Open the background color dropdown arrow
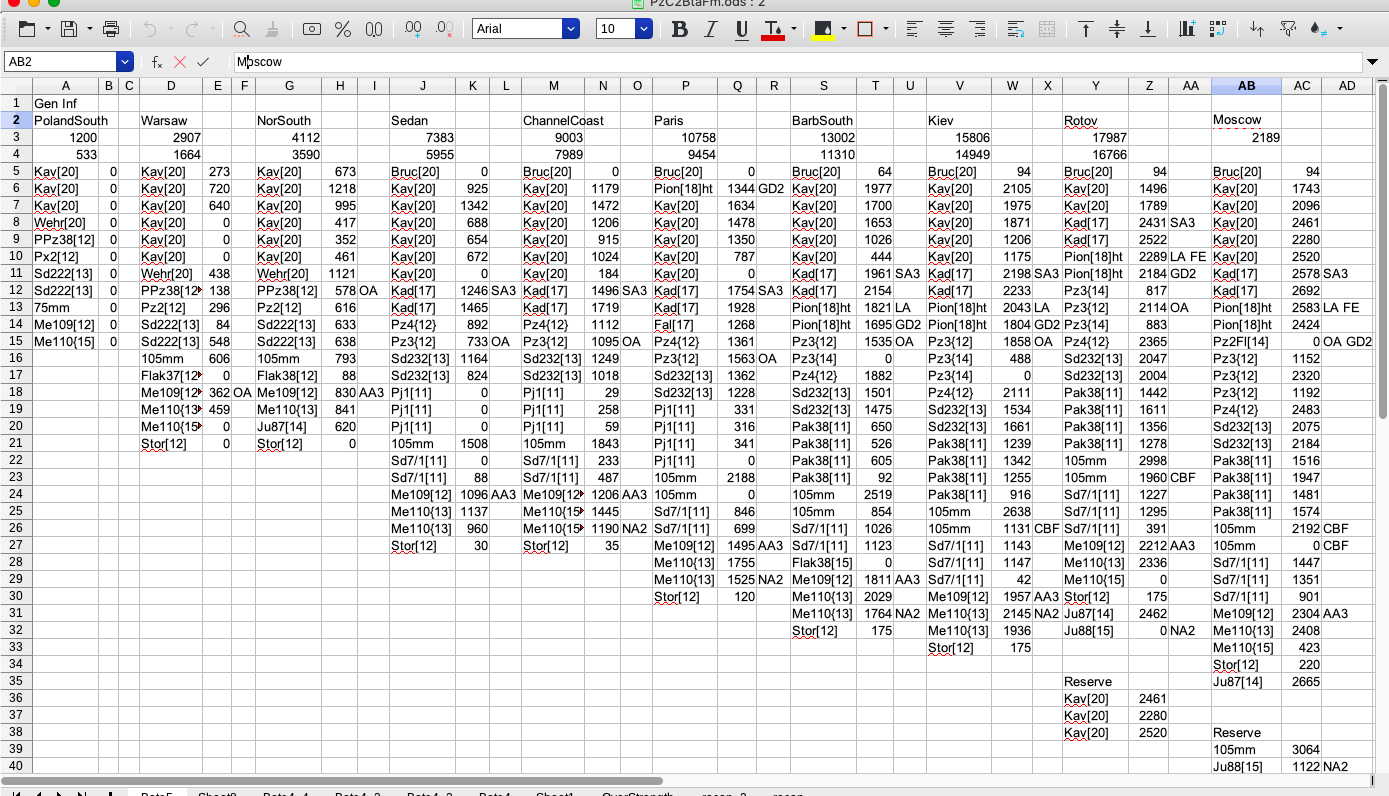The image size is (1389, 796). point(843,29)
